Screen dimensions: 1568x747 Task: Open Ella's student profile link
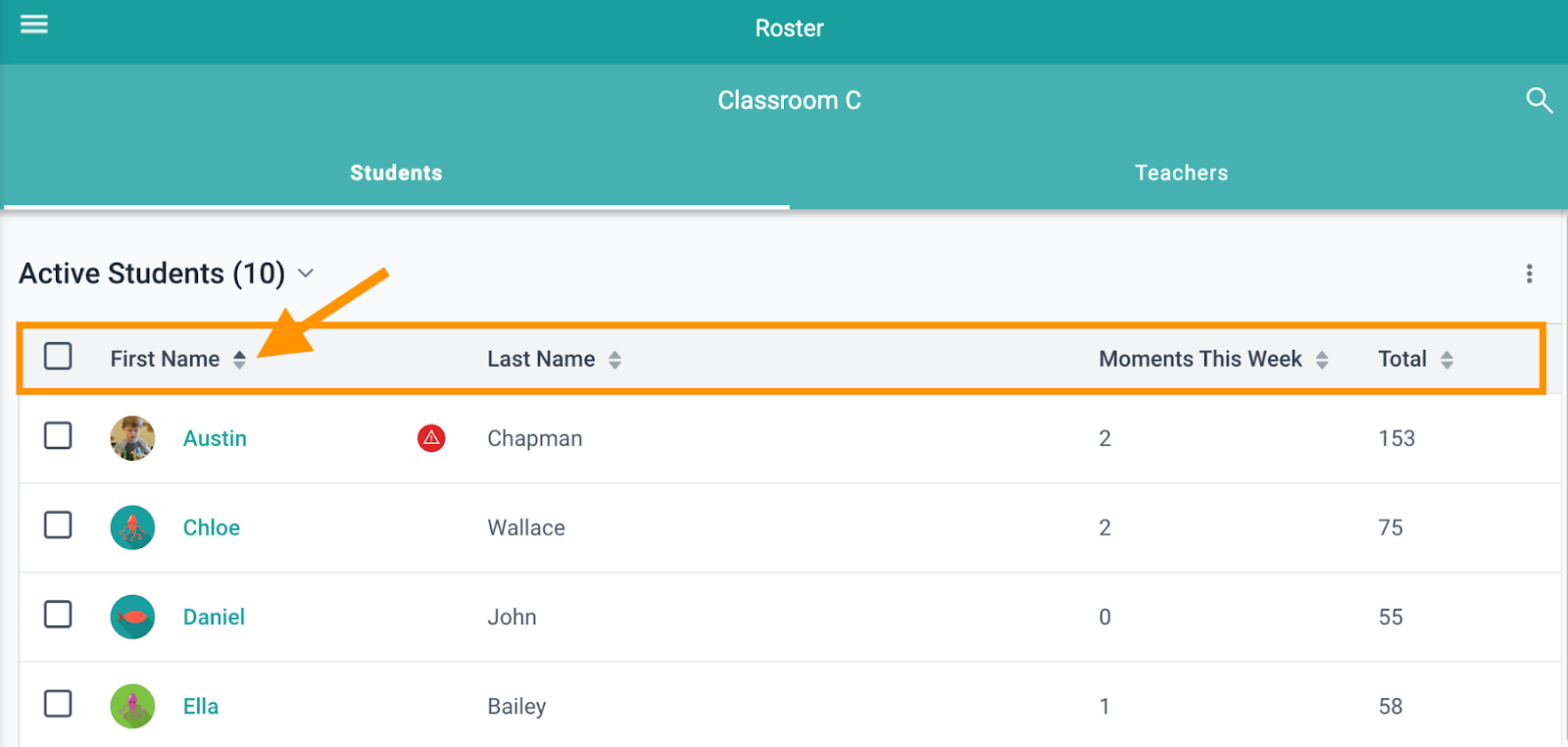[x=201, y=706]
